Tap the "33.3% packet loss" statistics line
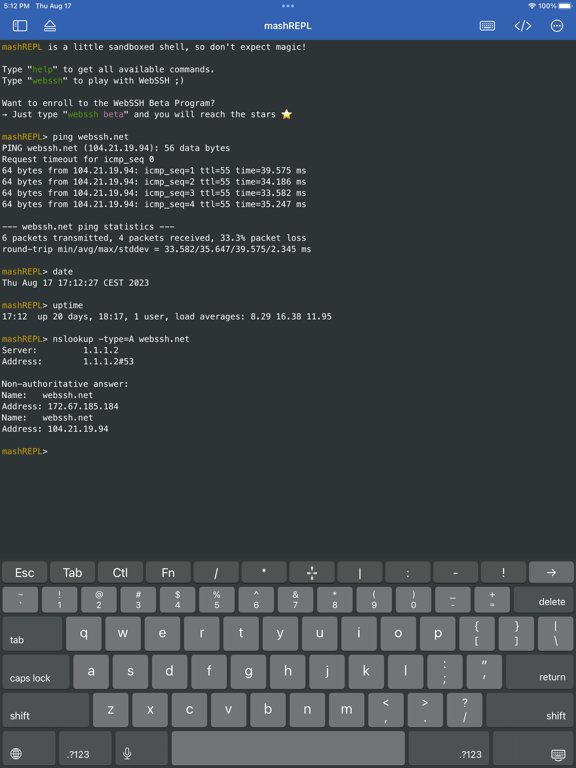Viewport: 576px width, 768px height. click(x=154, y=238)
